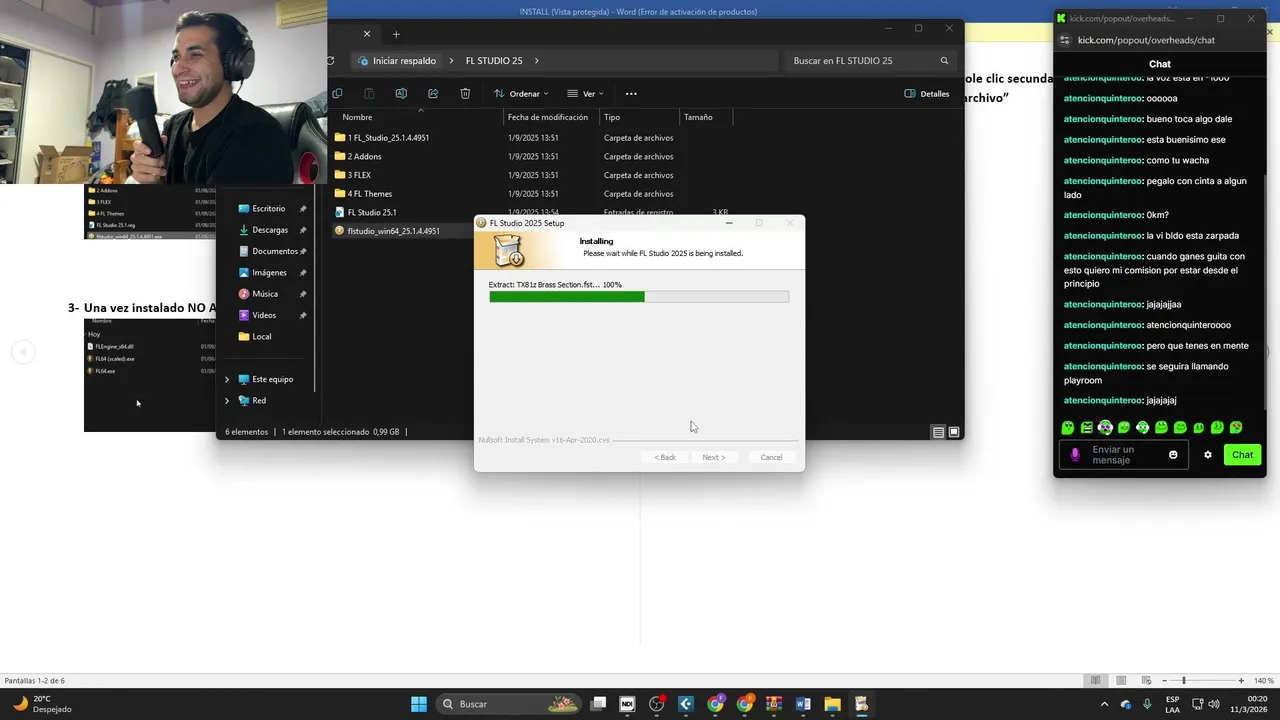Screen dimensions: 1280x720
Task: Click the purple microphone icon in chat
Action: [1075, 454]
